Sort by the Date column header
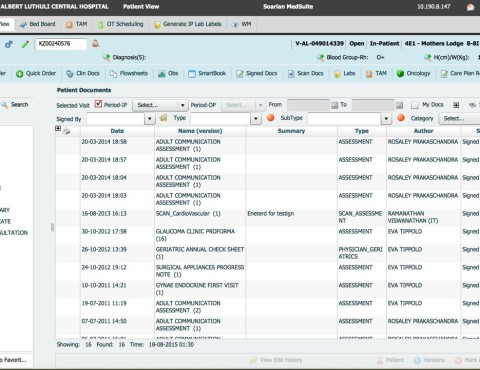The height and width of the screenshot is (370, 480). (x=117, y=131)
